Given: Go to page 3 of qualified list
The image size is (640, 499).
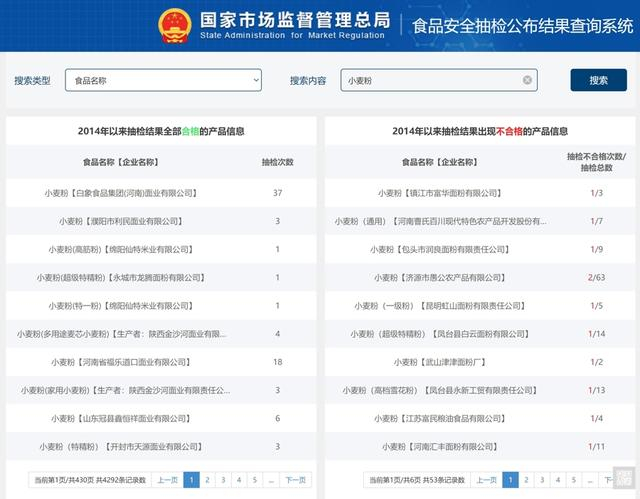Looking at the screenshot, I should pos(223,480).
